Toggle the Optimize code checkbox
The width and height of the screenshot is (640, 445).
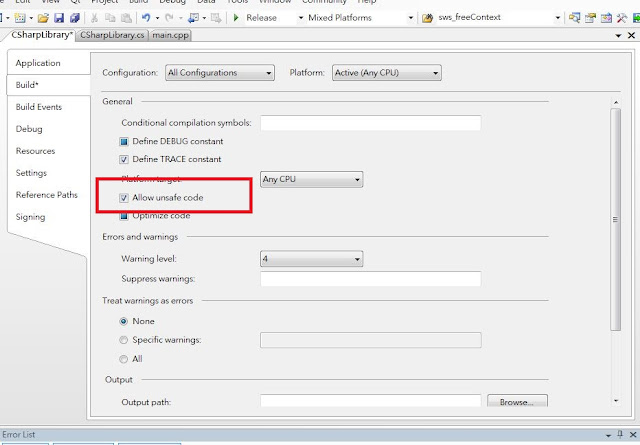point(124,216)
